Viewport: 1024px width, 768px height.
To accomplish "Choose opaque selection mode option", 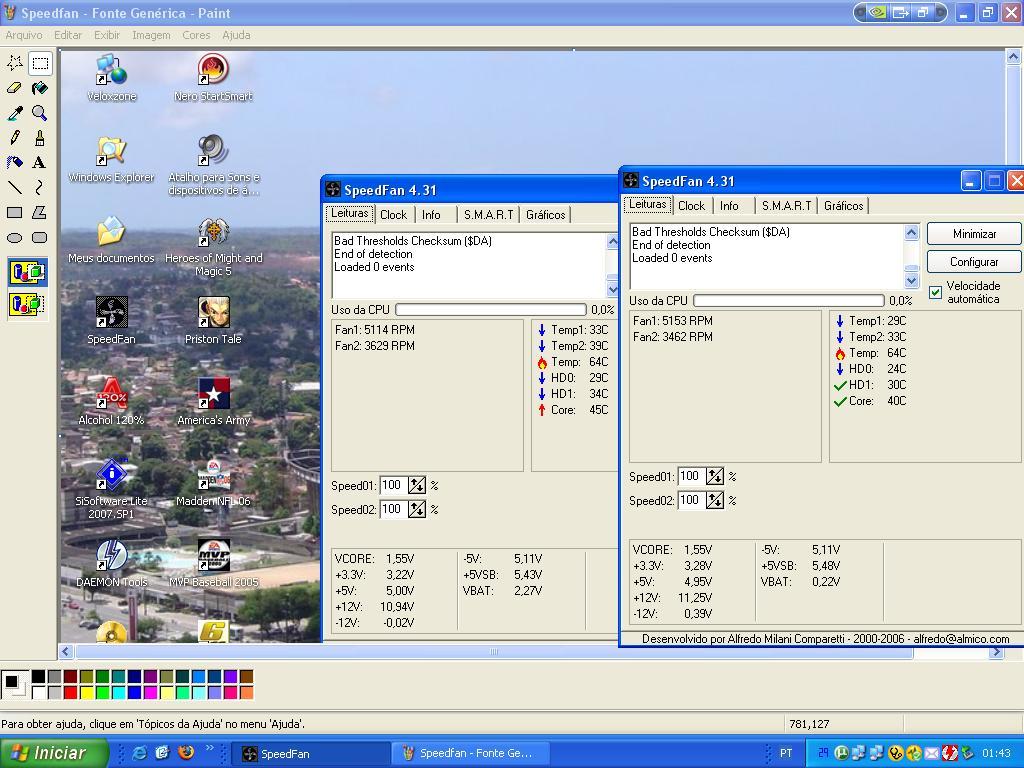I will tap(27, 272).
